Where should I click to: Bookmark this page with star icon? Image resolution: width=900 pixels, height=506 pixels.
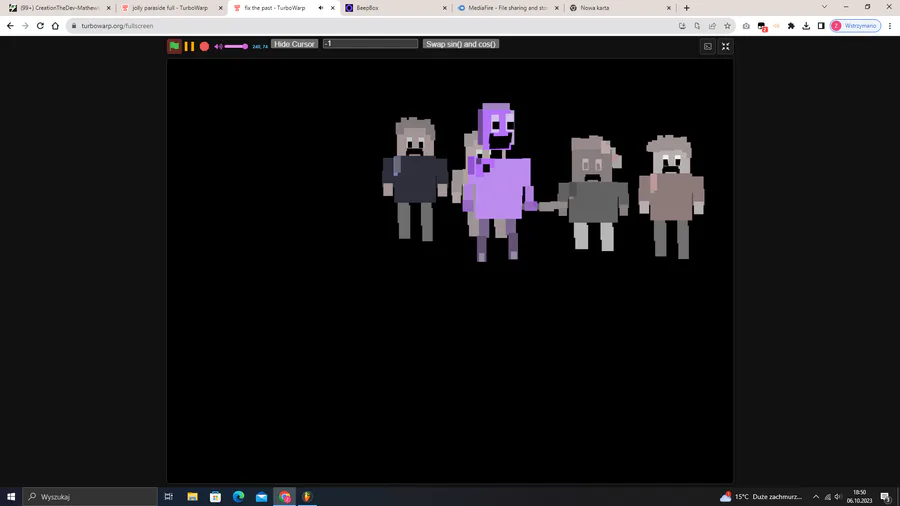[x=727, y=26]
